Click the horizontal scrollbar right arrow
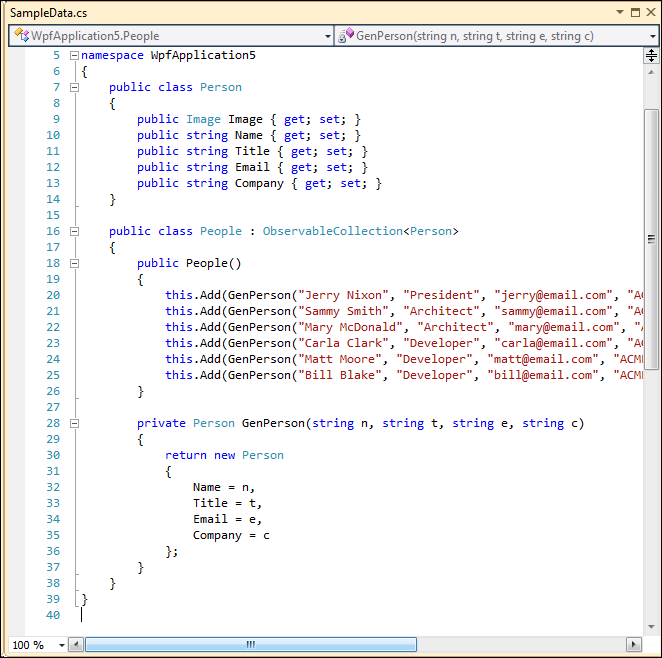This screenshot has width=662, height=658. [x=633, y=645]
